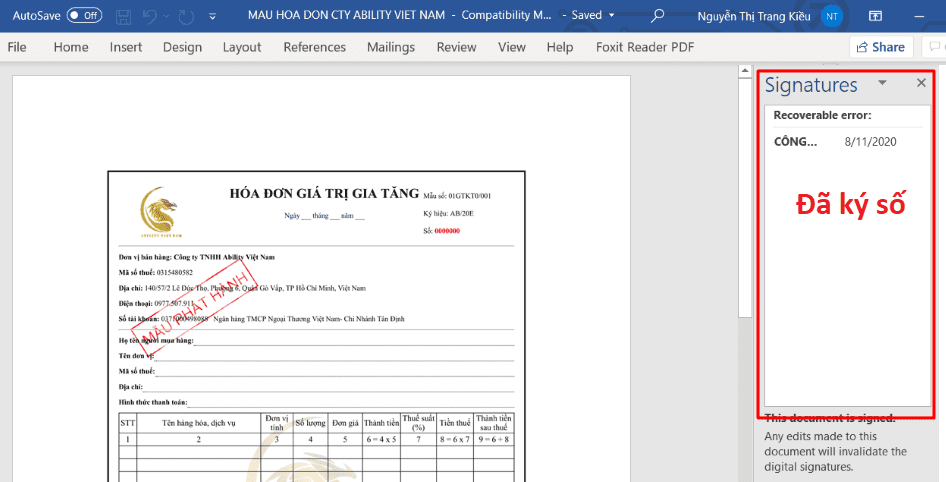Open Ribbon Display Options icon

[875, 16]
